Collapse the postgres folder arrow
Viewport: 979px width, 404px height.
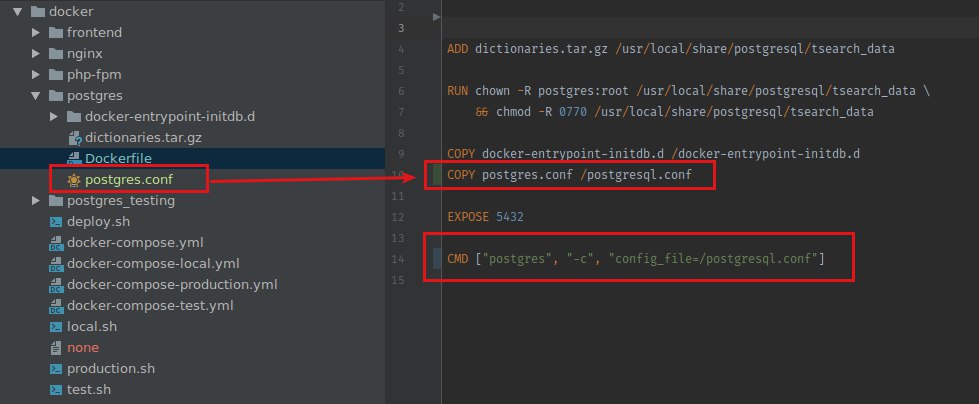click(x=36, y=96)
